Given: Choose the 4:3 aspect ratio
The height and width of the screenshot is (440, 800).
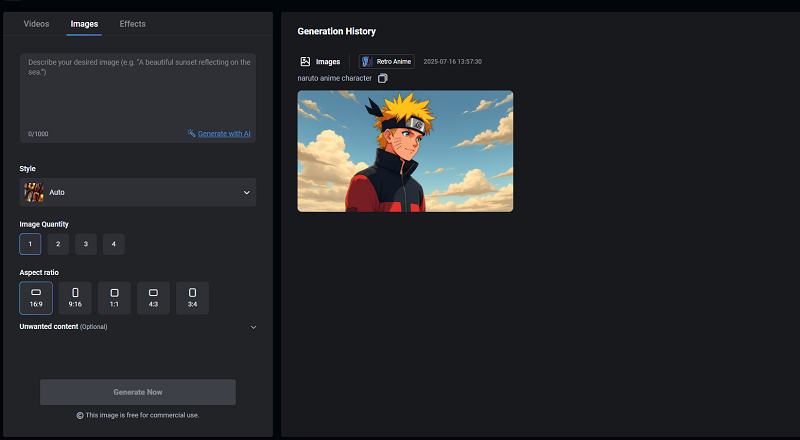Looking at the screenshot, I should point(153,298).
